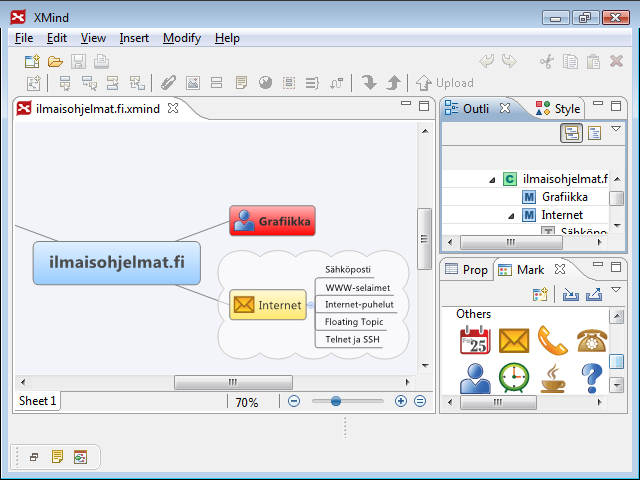Image resolution: width=640 pixels, height=480 pixels.
Task: Click the web globe icon in the toolbar
Action: click(265, 83)
